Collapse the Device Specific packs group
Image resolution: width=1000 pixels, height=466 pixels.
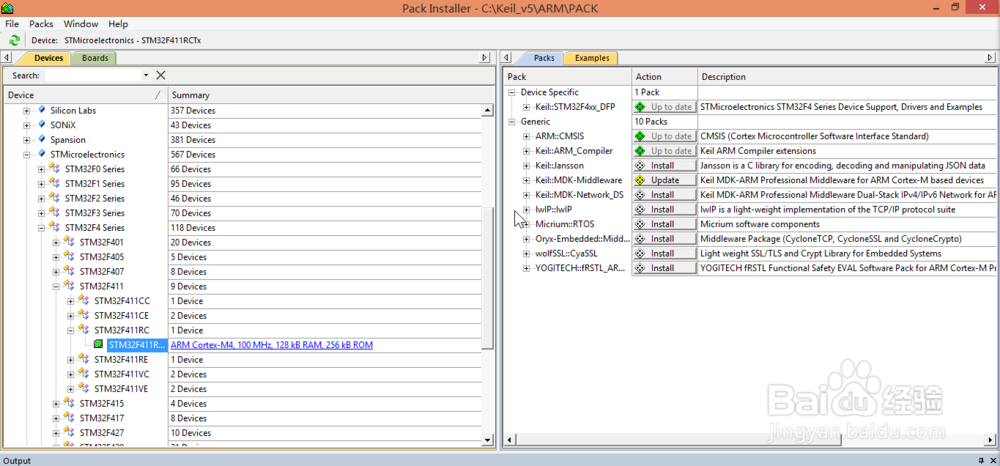(x=511, y=92)
